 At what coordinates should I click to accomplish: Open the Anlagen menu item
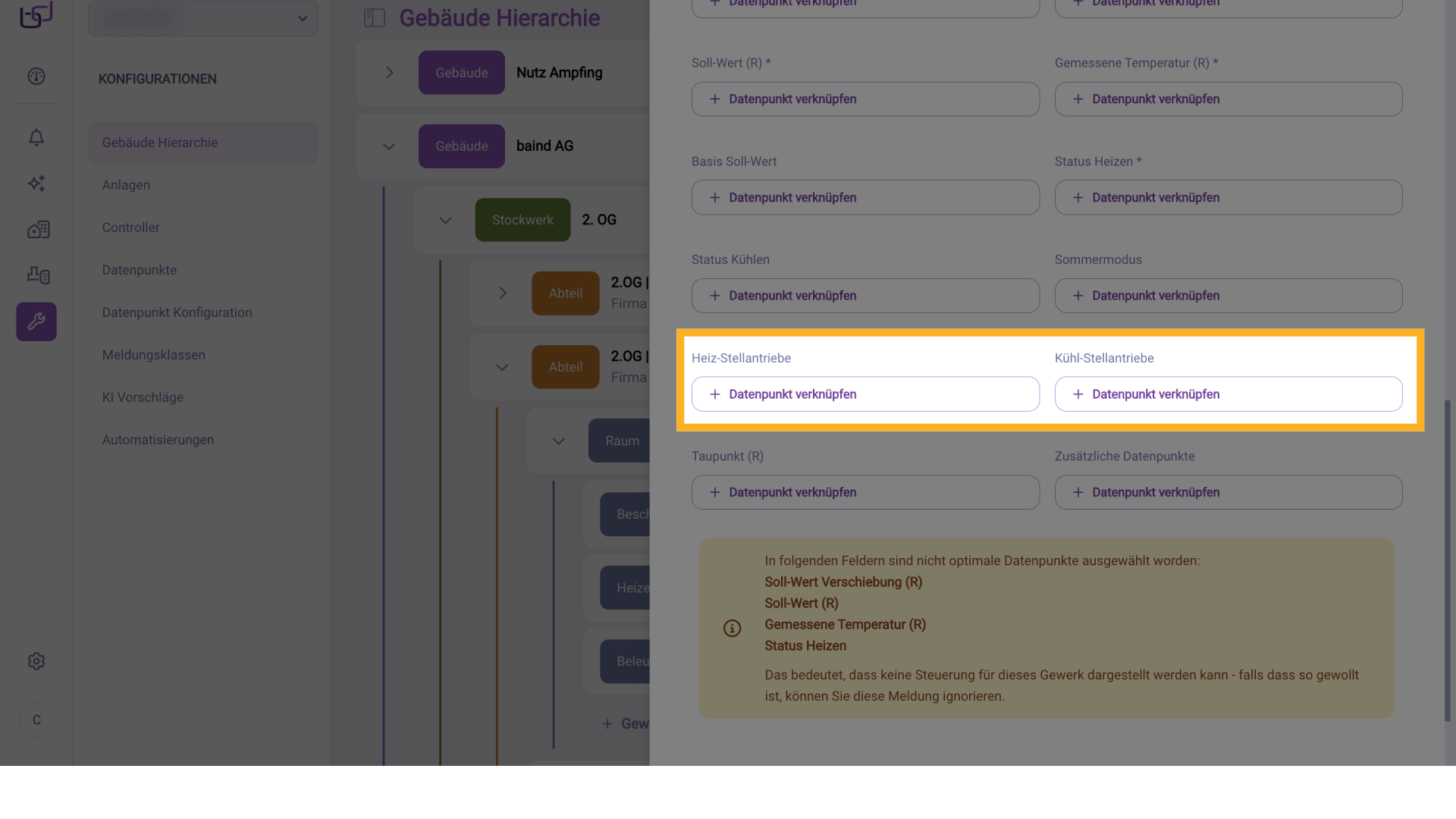tap(126, 185)
